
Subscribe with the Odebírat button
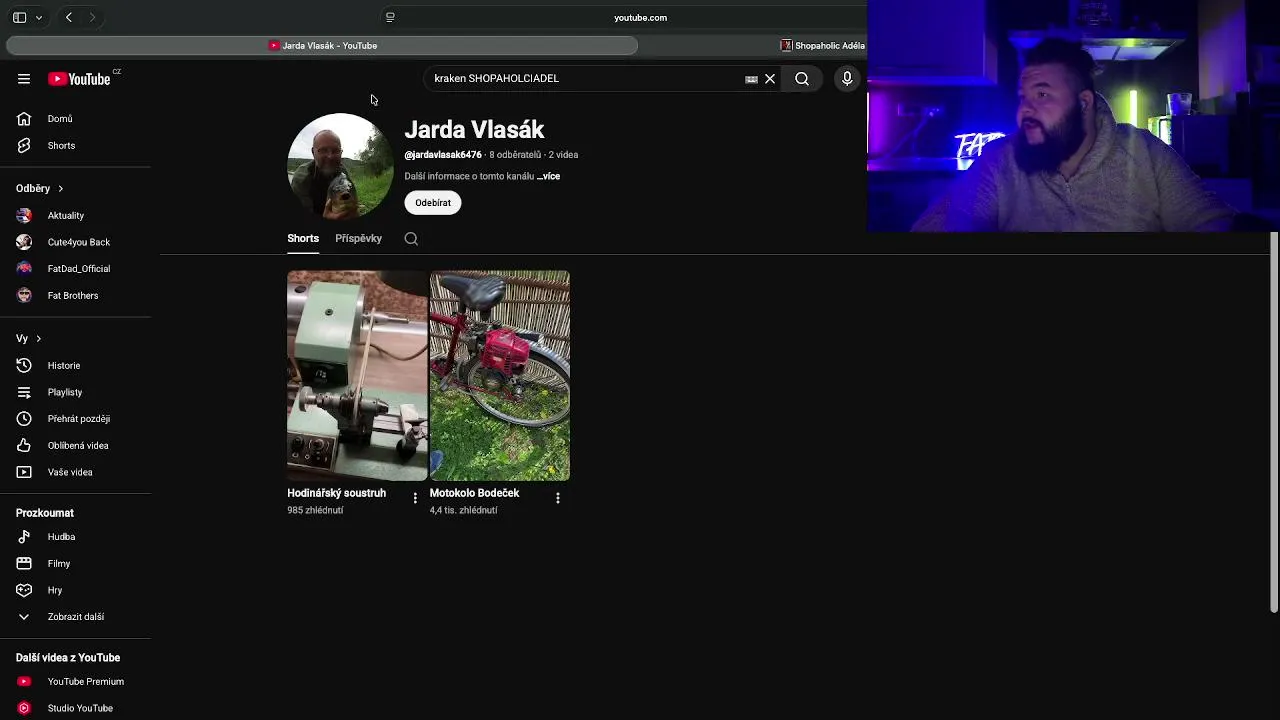433,203
